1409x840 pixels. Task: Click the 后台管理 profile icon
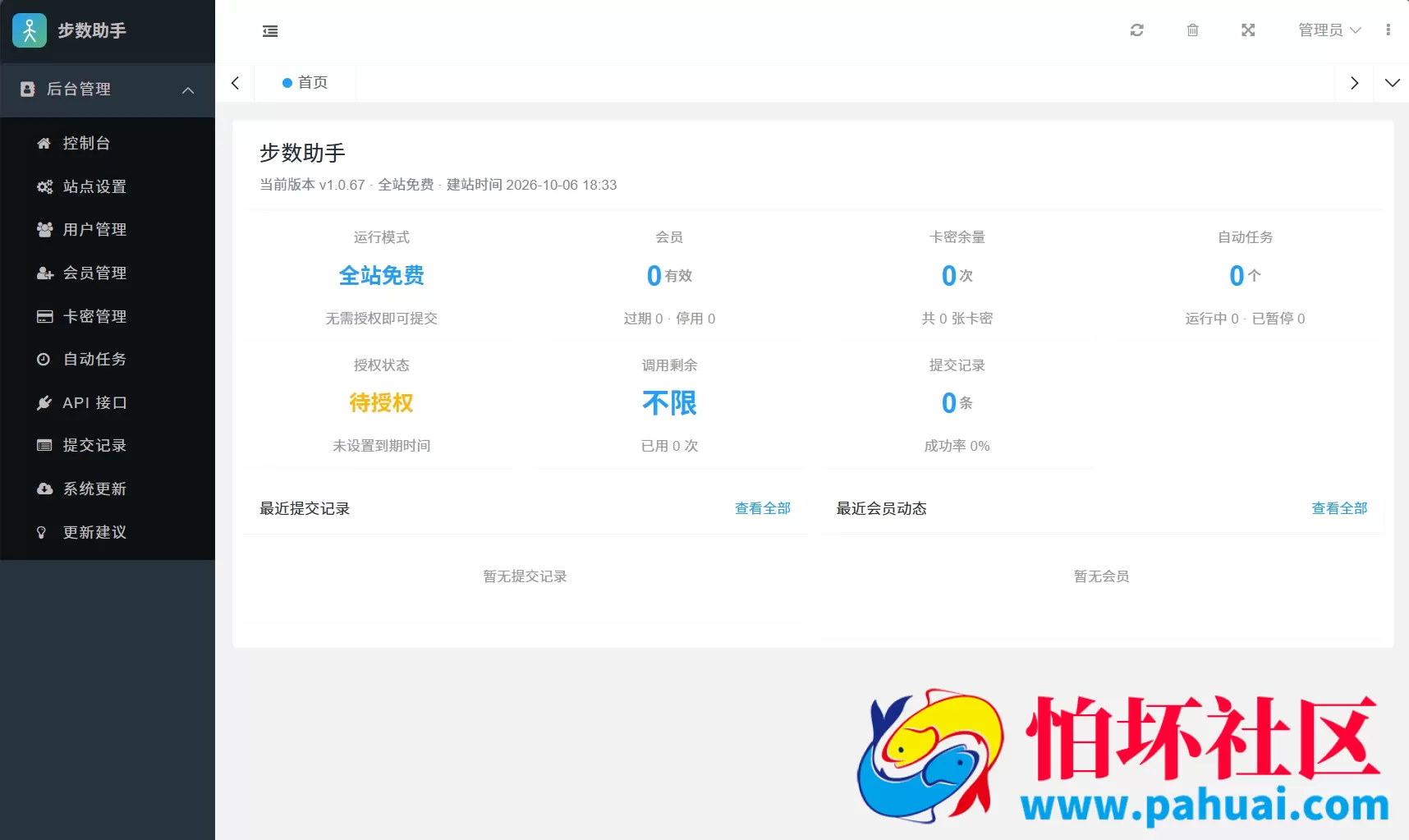click(28, 89)
